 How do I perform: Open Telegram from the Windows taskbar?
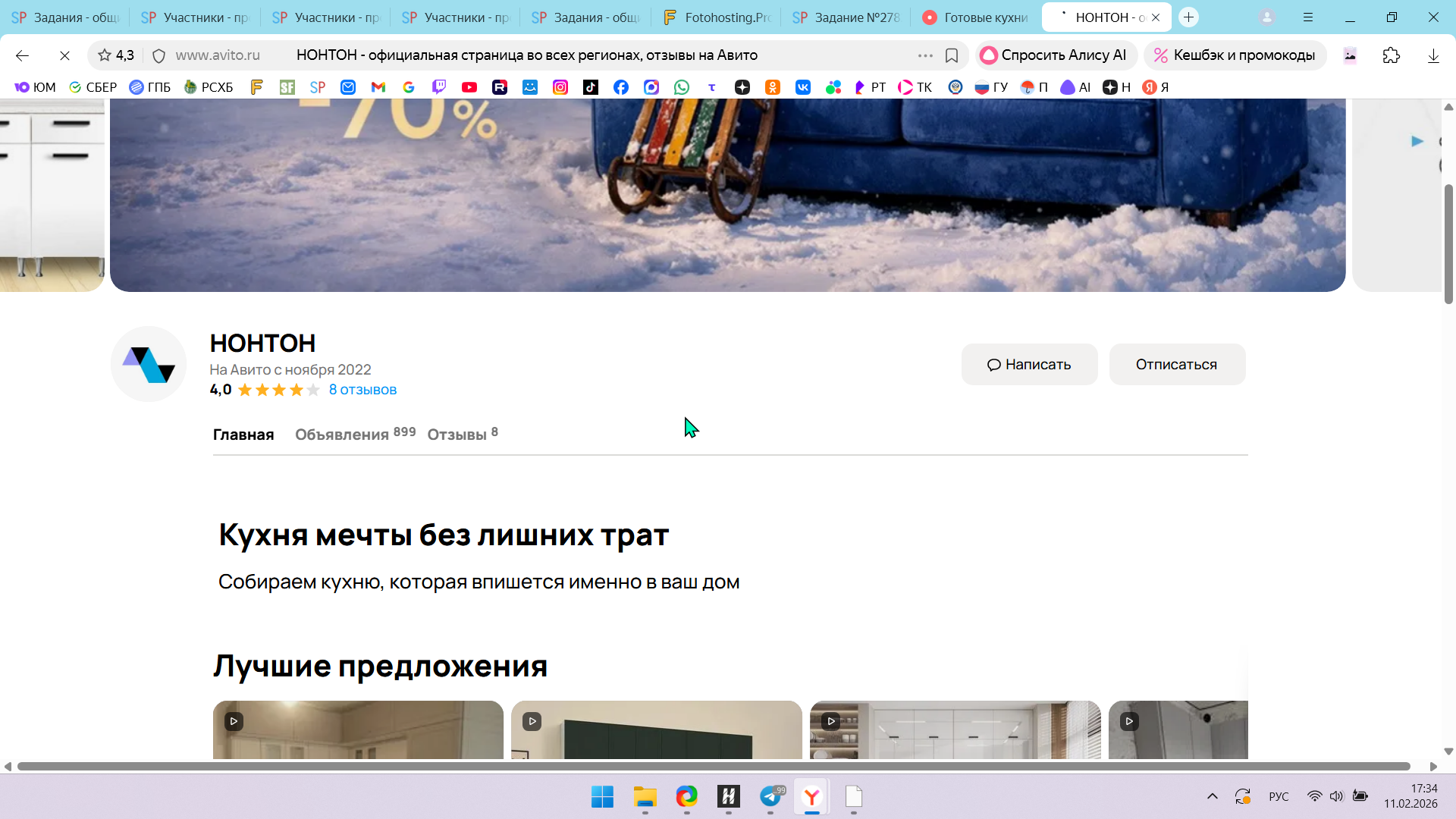coord(770,796)
